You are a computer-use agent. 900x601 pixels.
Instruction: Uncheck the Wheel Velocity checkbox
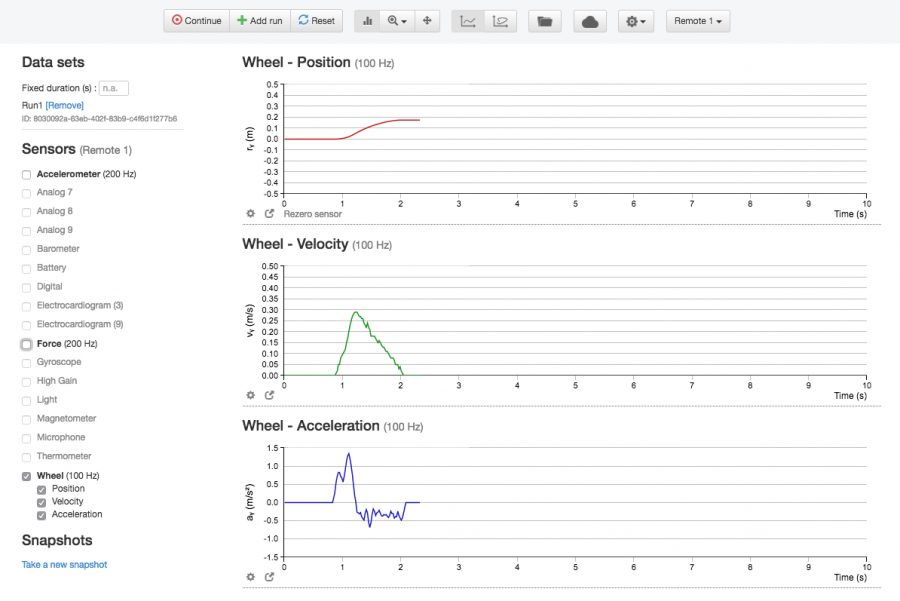pyautogui.click(x=41, y=502)
